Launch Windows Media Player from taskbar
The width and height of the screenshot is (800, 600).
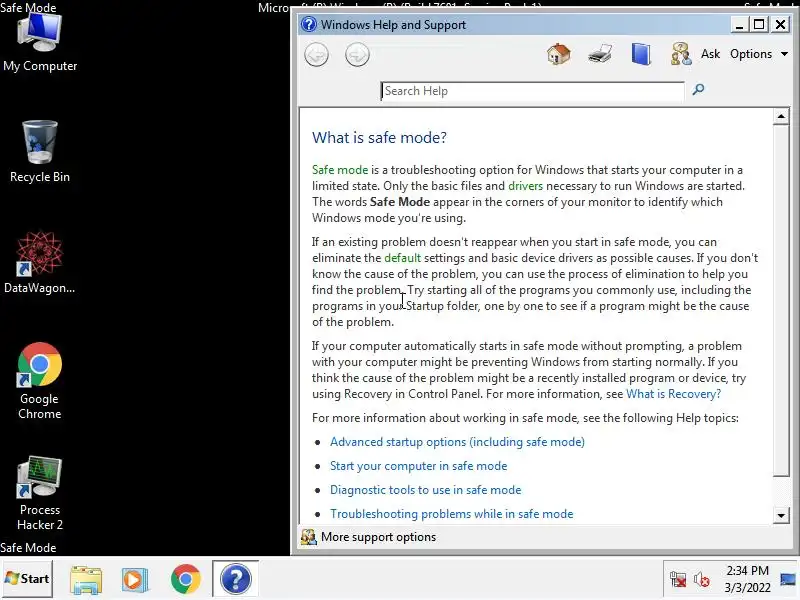[135, 580]
